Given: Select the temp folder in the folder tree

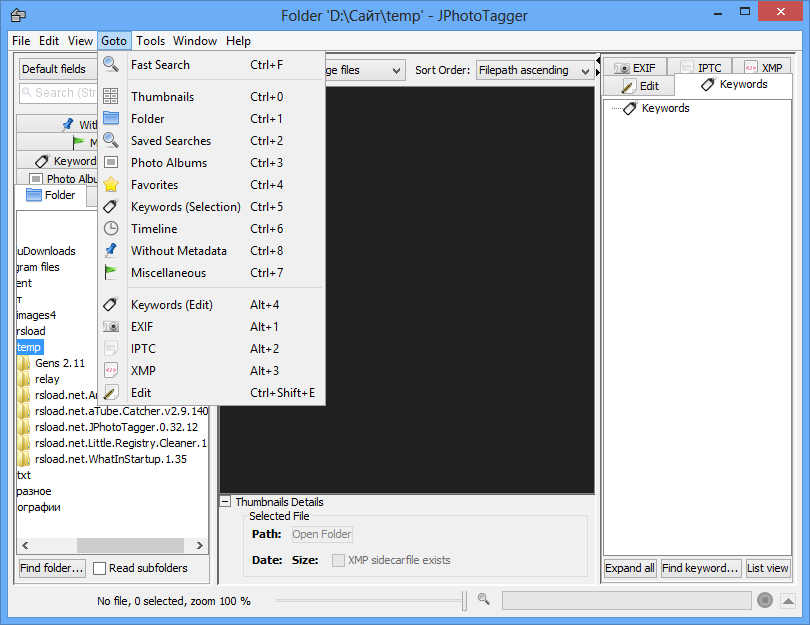Looking at the screenshot, I should point(30,347).
